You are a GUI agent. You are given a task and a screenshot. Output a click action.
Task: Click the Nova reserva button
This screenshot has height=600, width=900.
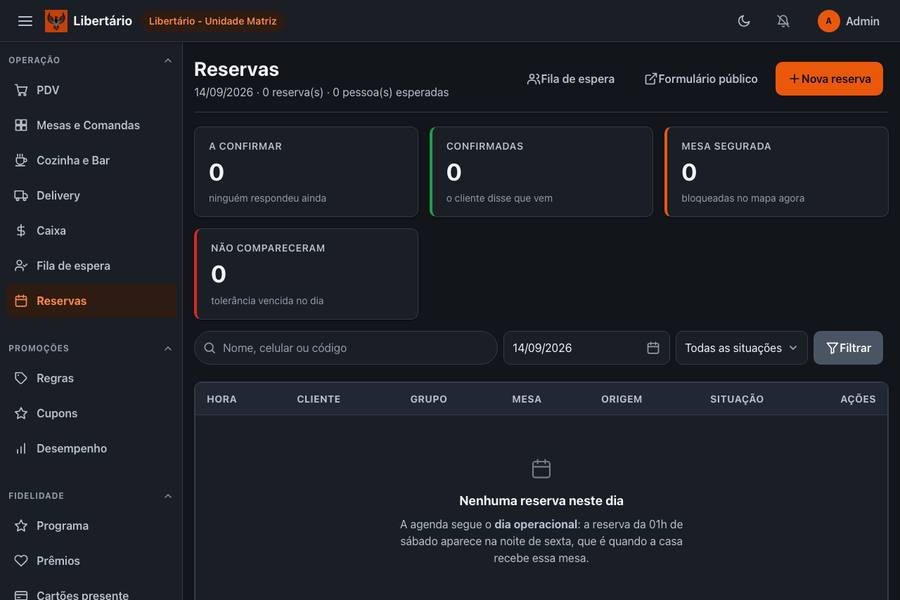point(829,79)
